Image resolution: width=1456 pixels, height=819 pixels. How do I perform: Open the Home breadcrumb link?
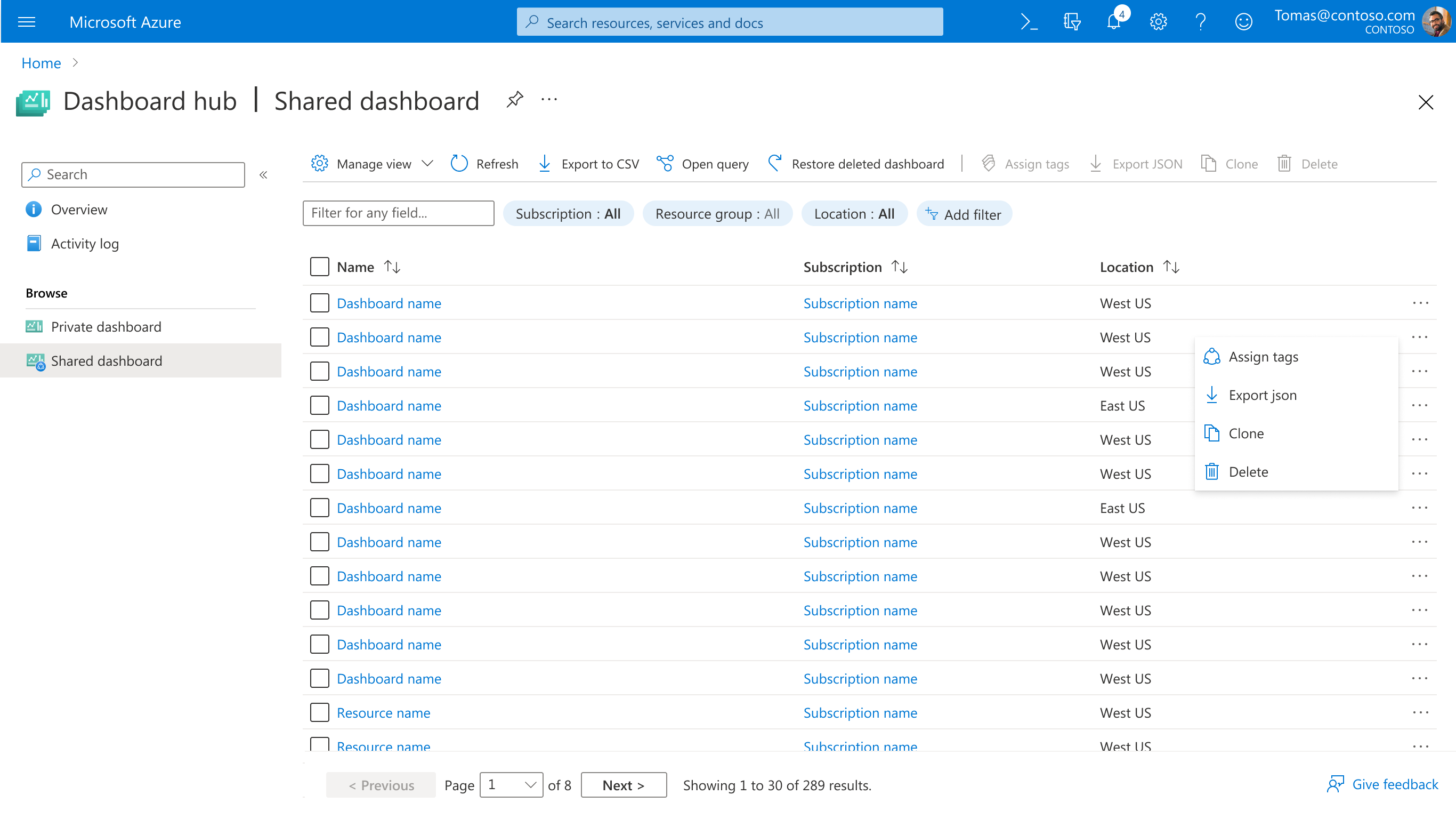[41, 63]
